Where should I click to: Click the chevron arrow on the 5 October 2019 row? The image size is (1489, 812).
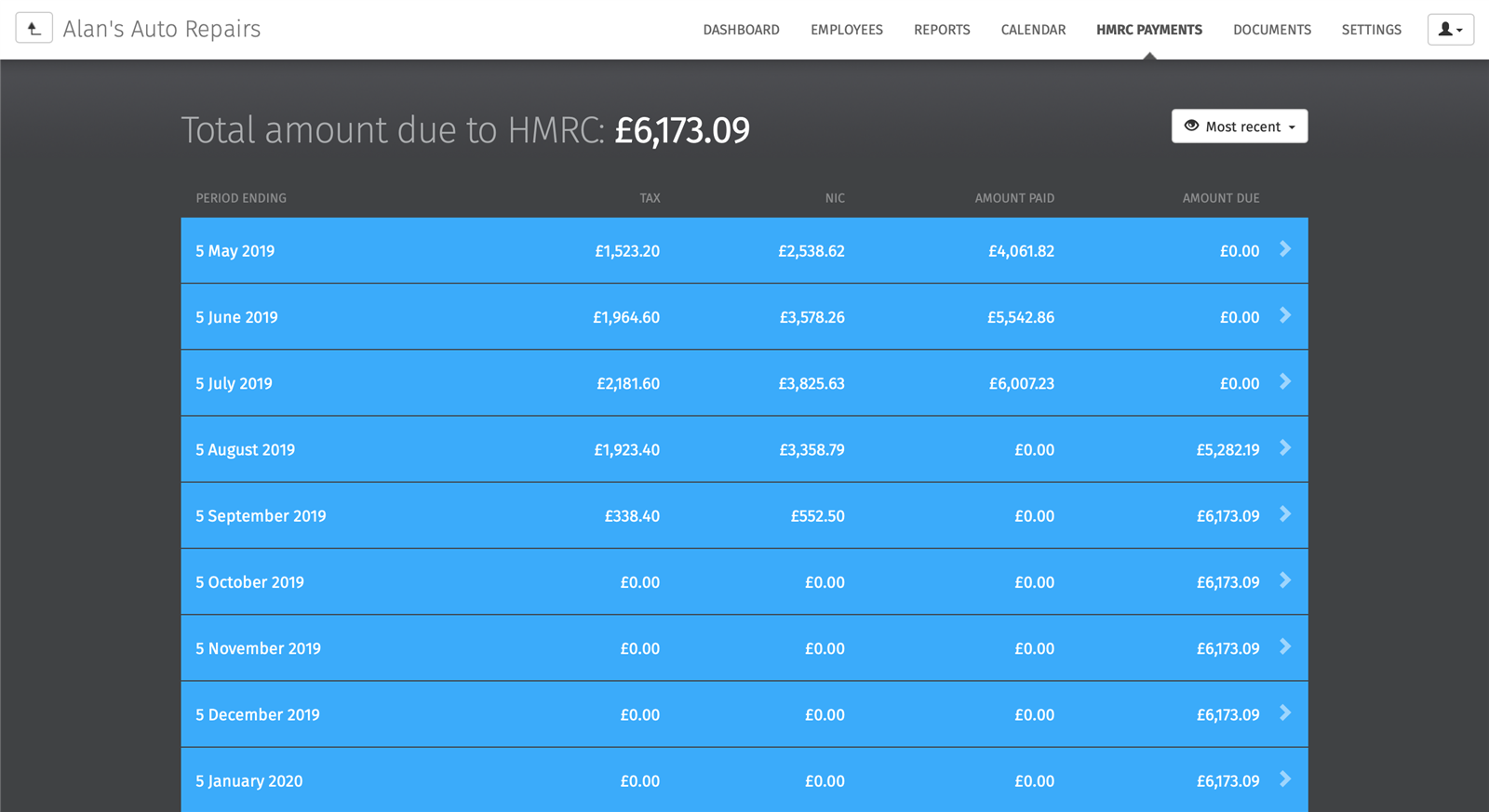(1285, 580)
